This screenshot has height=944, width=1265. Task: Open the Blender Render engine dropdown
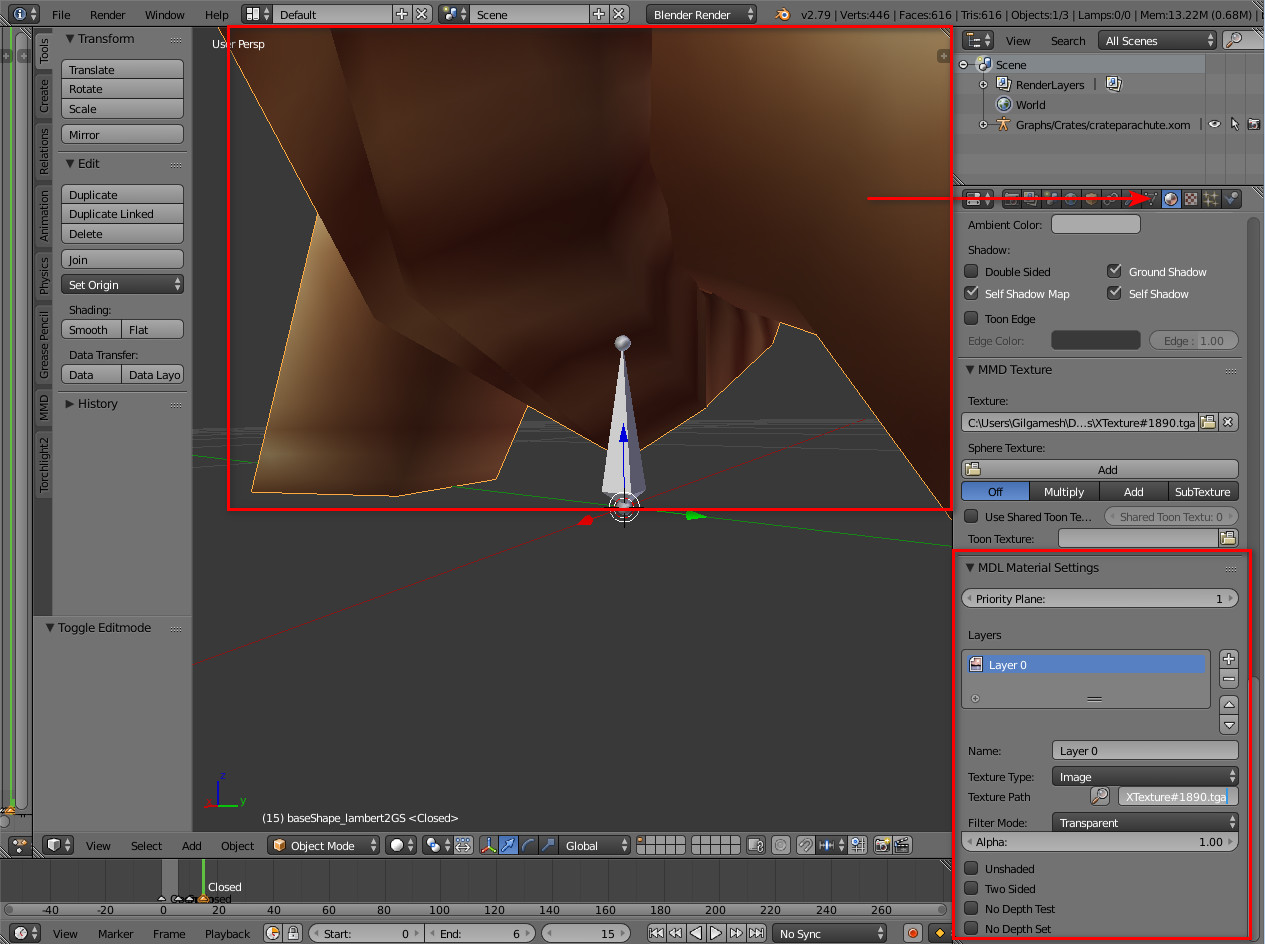tap(702, 14)
